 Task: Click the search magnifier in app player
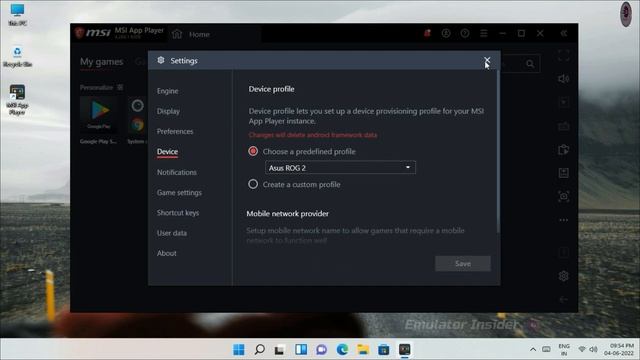tap(530, 64)
